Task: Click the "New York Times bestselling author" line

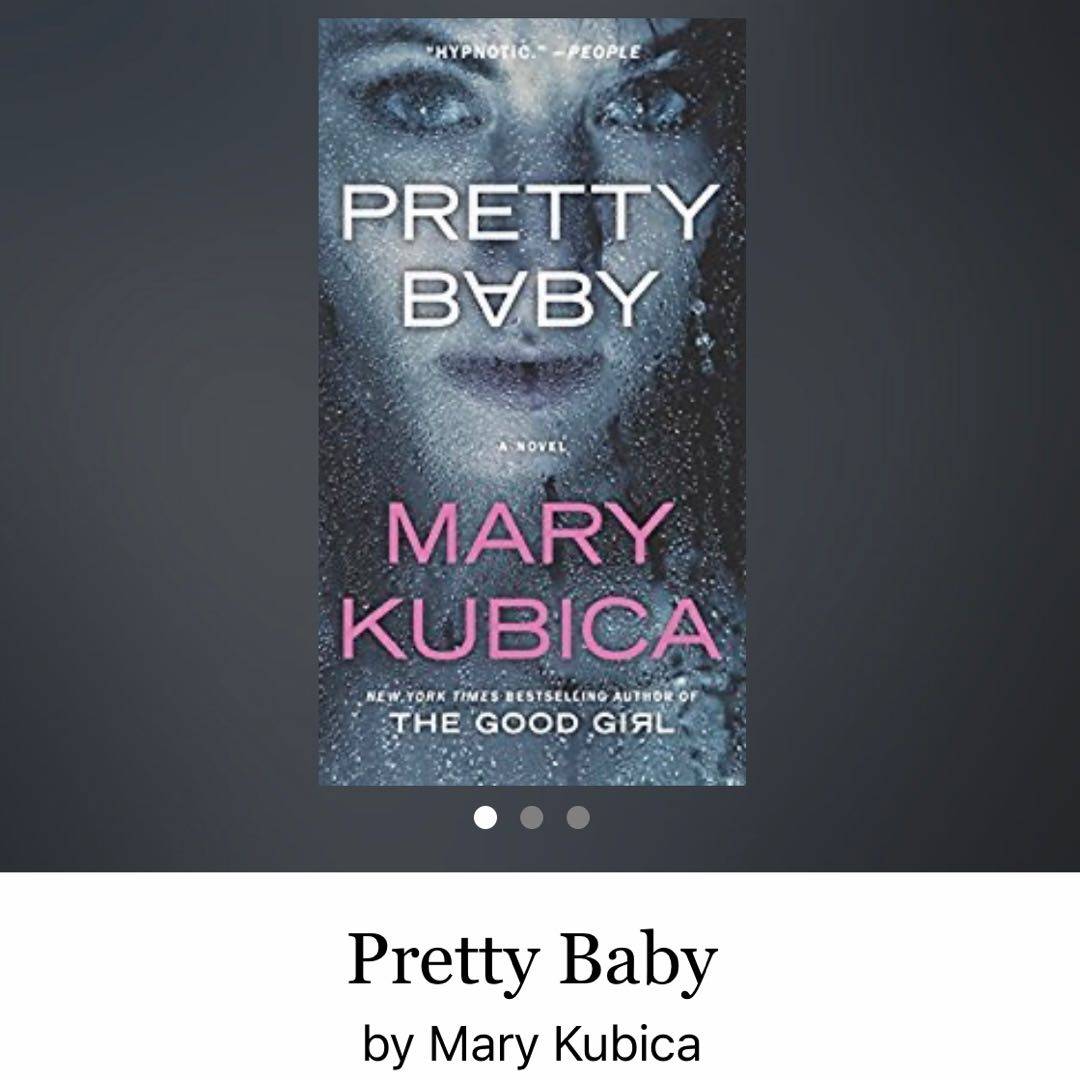Action: point(531,696)
